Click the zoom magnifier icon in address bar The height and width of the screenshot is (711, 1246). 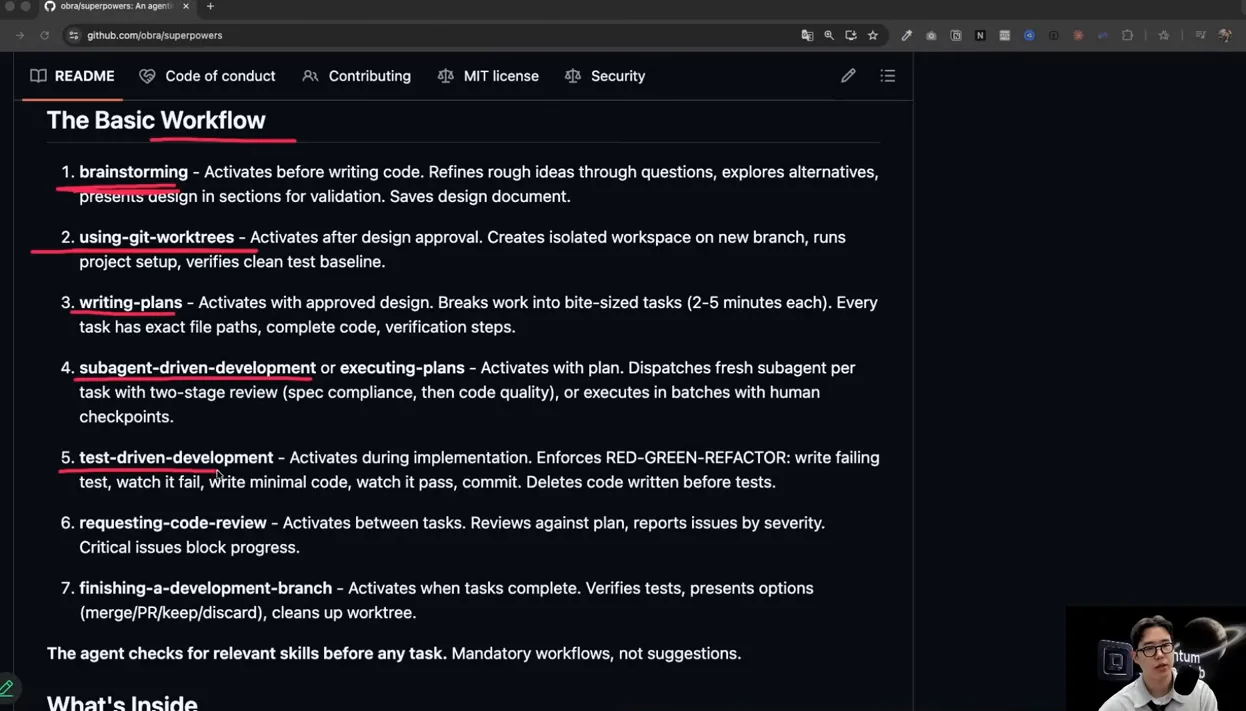click(x=829, y=35)
